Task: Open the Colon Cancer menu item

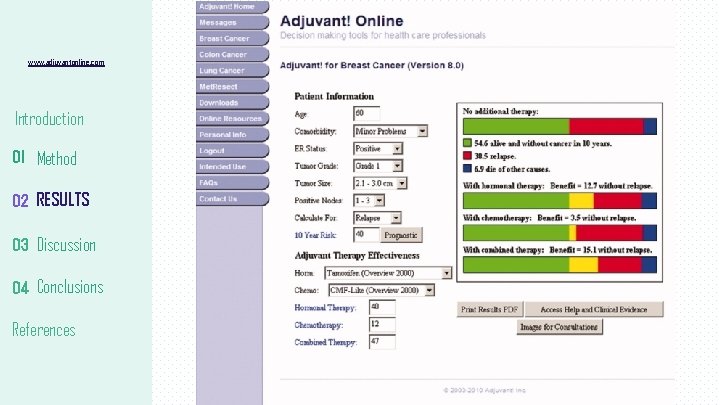Action: (x=232, y=55)
